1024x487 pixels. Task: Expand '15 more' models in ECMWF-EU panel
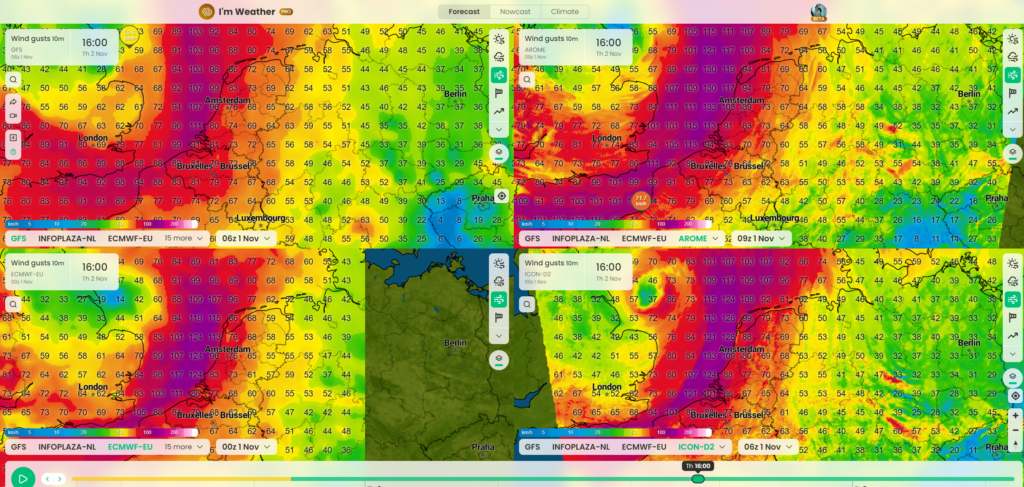pyautogui.click(x=184, y=447)
